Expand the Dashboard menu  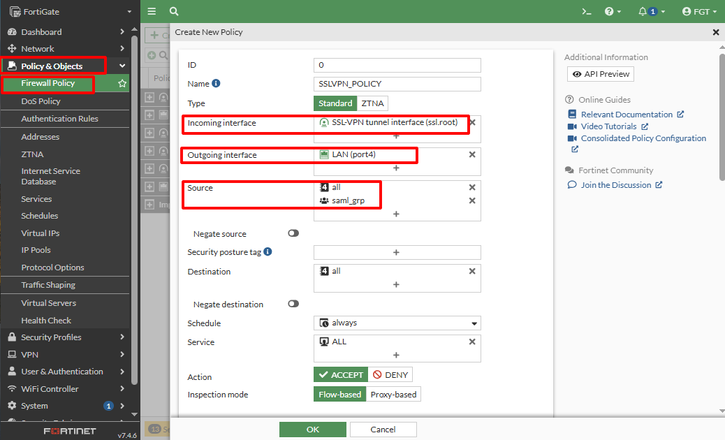(122, 31)
